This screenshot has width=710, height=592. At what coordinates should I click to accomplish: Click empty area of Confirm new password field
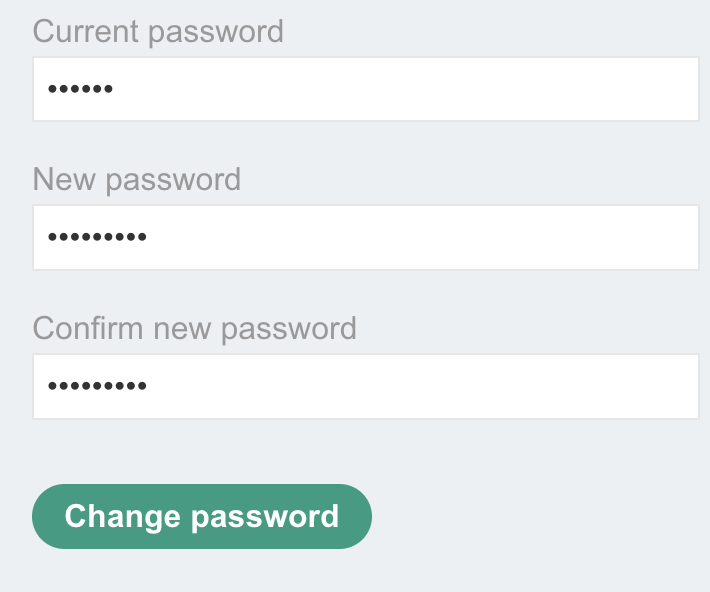[x=450, y=386]
